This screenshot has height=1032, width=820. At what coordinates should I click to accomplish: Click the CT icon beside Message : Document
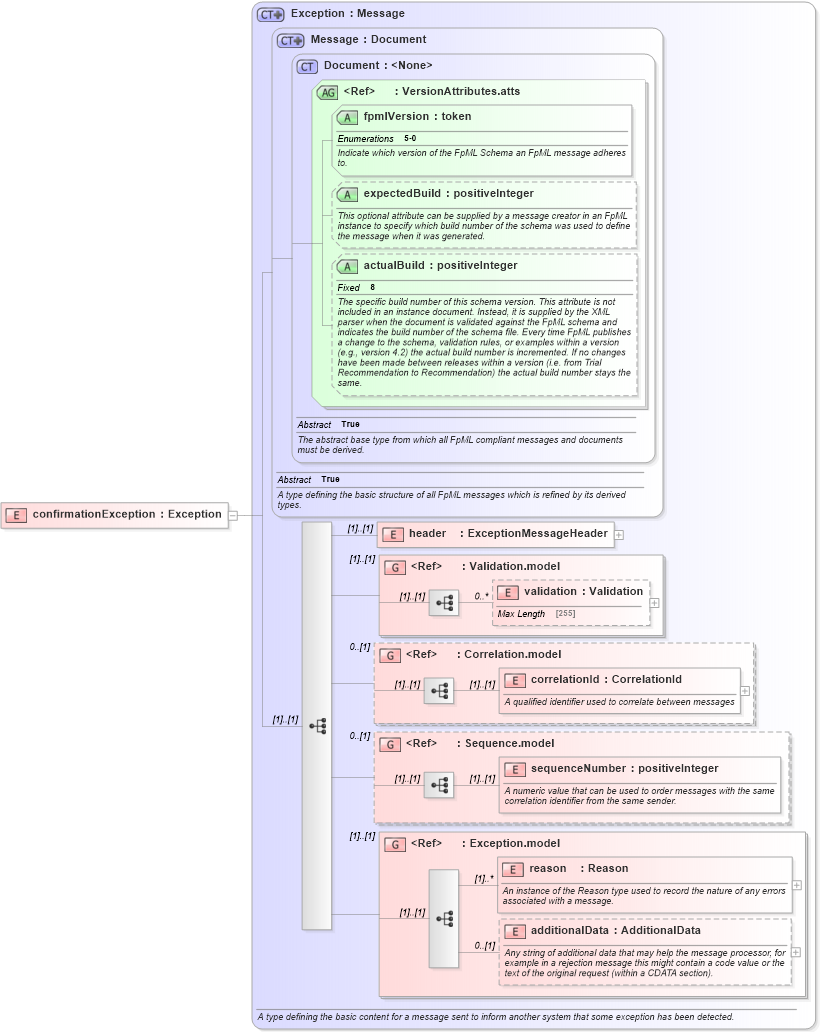290,41
